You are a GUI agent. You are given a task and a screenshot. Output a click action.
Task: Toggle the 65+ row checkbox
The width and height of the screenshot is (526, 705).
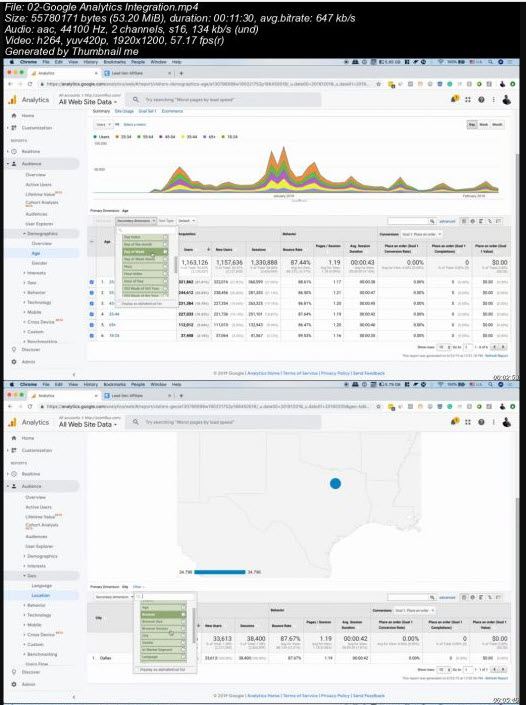92,325
